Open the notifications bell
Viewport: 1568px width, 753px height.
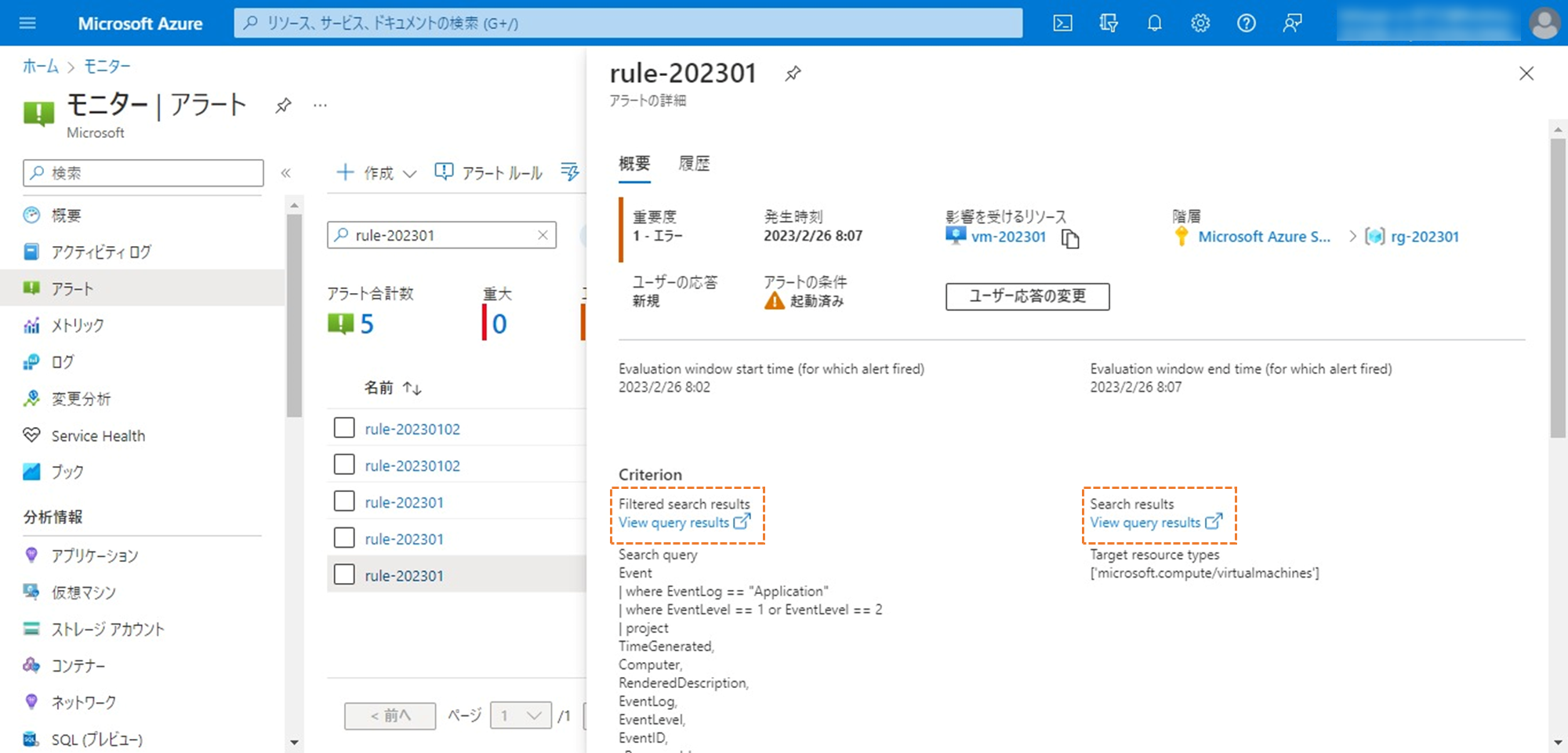click(1154, 23)
